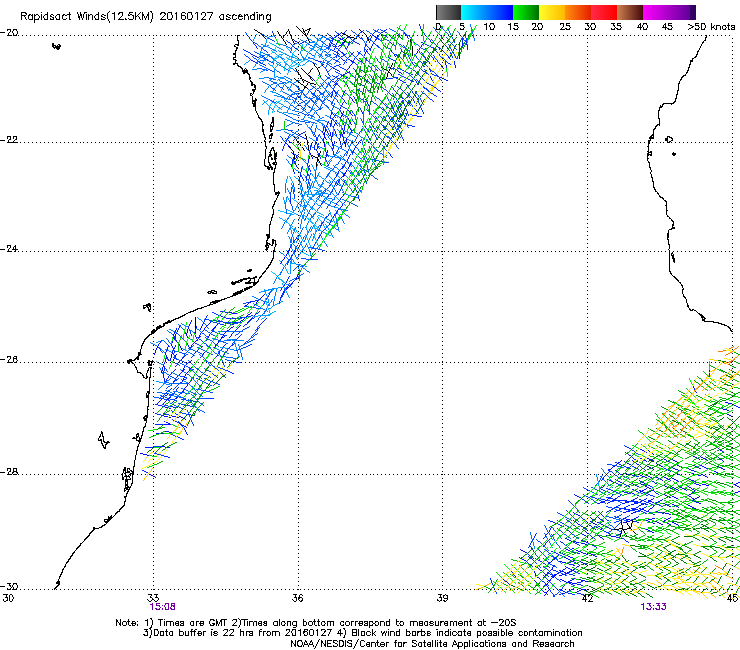740x650 pixels.
Task: Click the red 30-35 knots color swatch
Action: (604, 12)
